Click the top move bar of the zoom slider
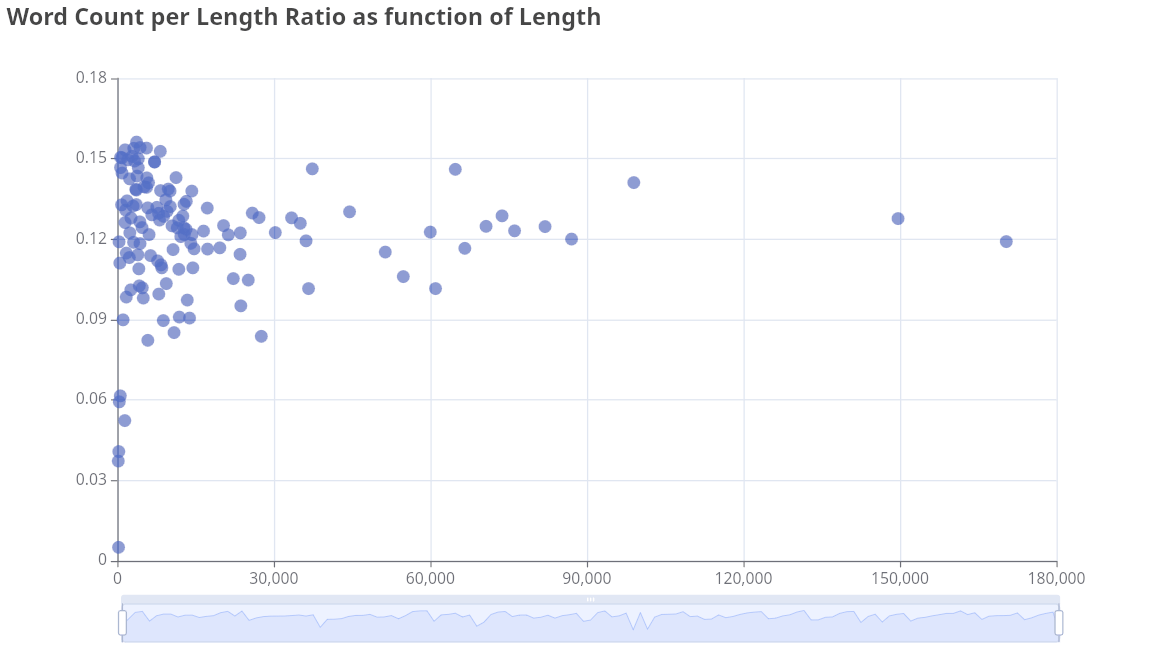 click(x=590, y=599)
